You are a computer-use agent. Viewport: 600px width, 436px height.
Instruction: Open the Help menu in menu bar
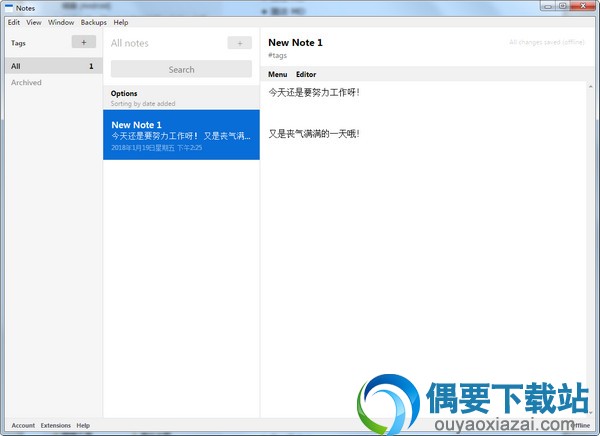click(x=121, y=22)
